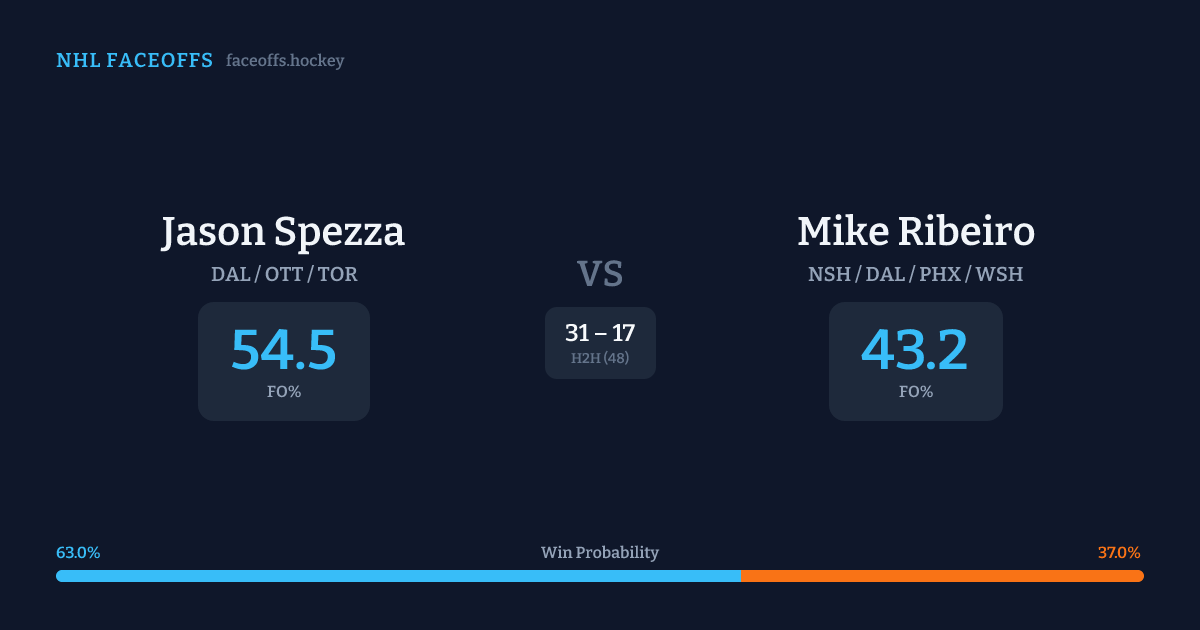Click the VS text between players
Viewport: 1200px width, 630px height.
pyautogui.click(x=600, y=274)
